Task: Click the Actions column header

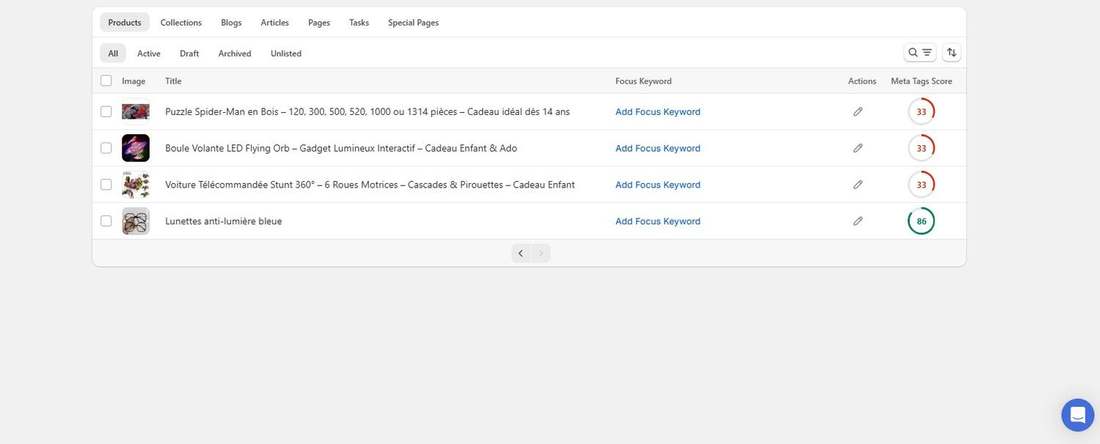Action: pyautogui.click(x=862, y=81)
